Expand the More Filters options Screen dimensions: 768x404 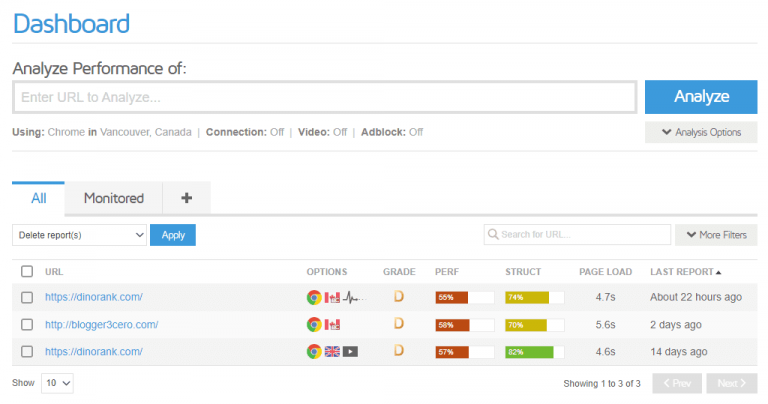716,235
